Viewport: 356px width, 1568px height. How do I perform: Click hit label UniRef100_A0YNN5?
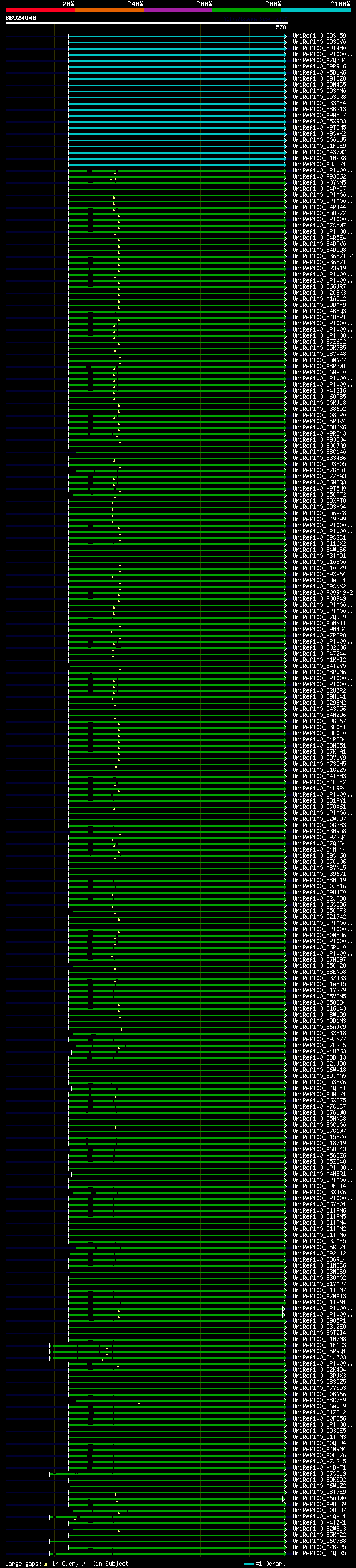pyautogui.click(x=319, y=182)
